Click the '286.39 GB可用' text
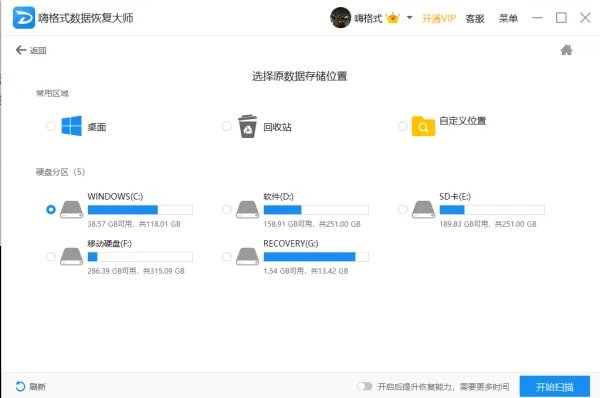 tap(112, 271)
